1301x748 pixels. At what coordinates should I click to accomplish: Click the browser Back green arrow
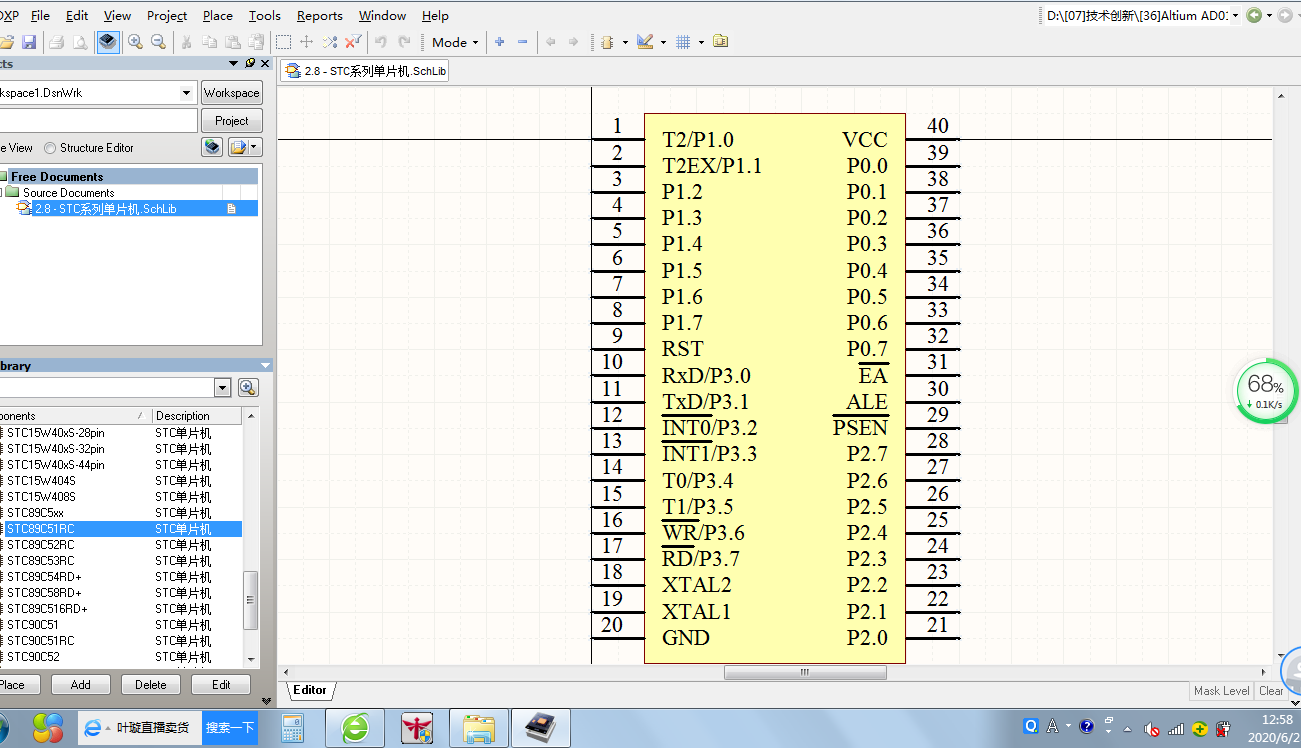point(1254,15)
